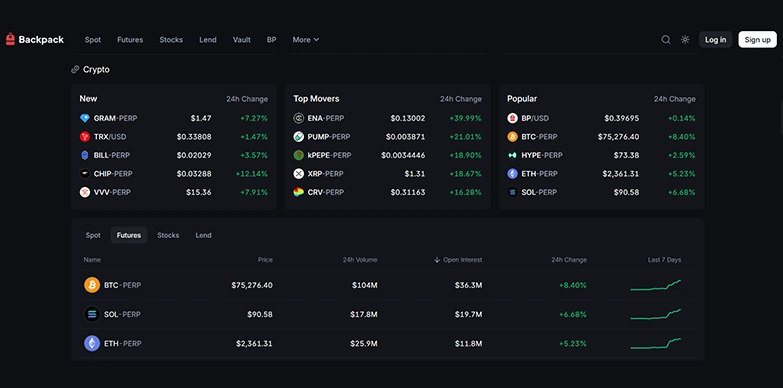Click the TRX/USD red coin icon
This screenshot has width=783, height=388.
point(85,137)
